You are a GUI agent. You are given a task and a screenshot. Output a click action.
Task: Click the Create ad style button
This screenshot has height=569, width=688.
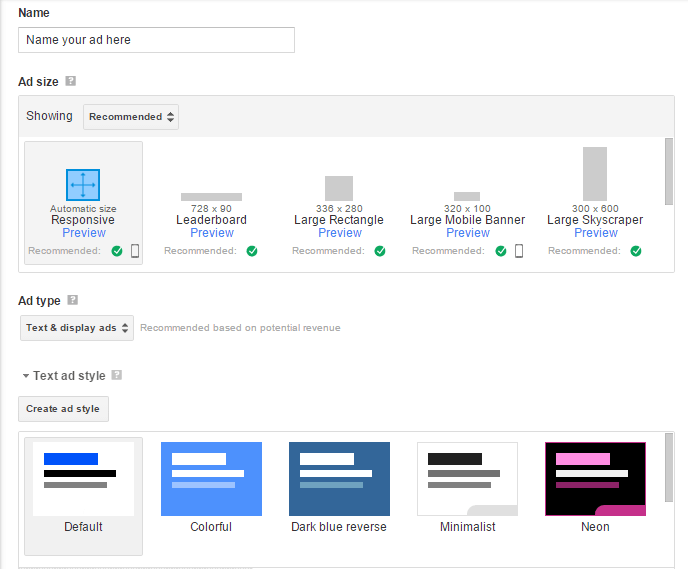(x=63, y=409)
